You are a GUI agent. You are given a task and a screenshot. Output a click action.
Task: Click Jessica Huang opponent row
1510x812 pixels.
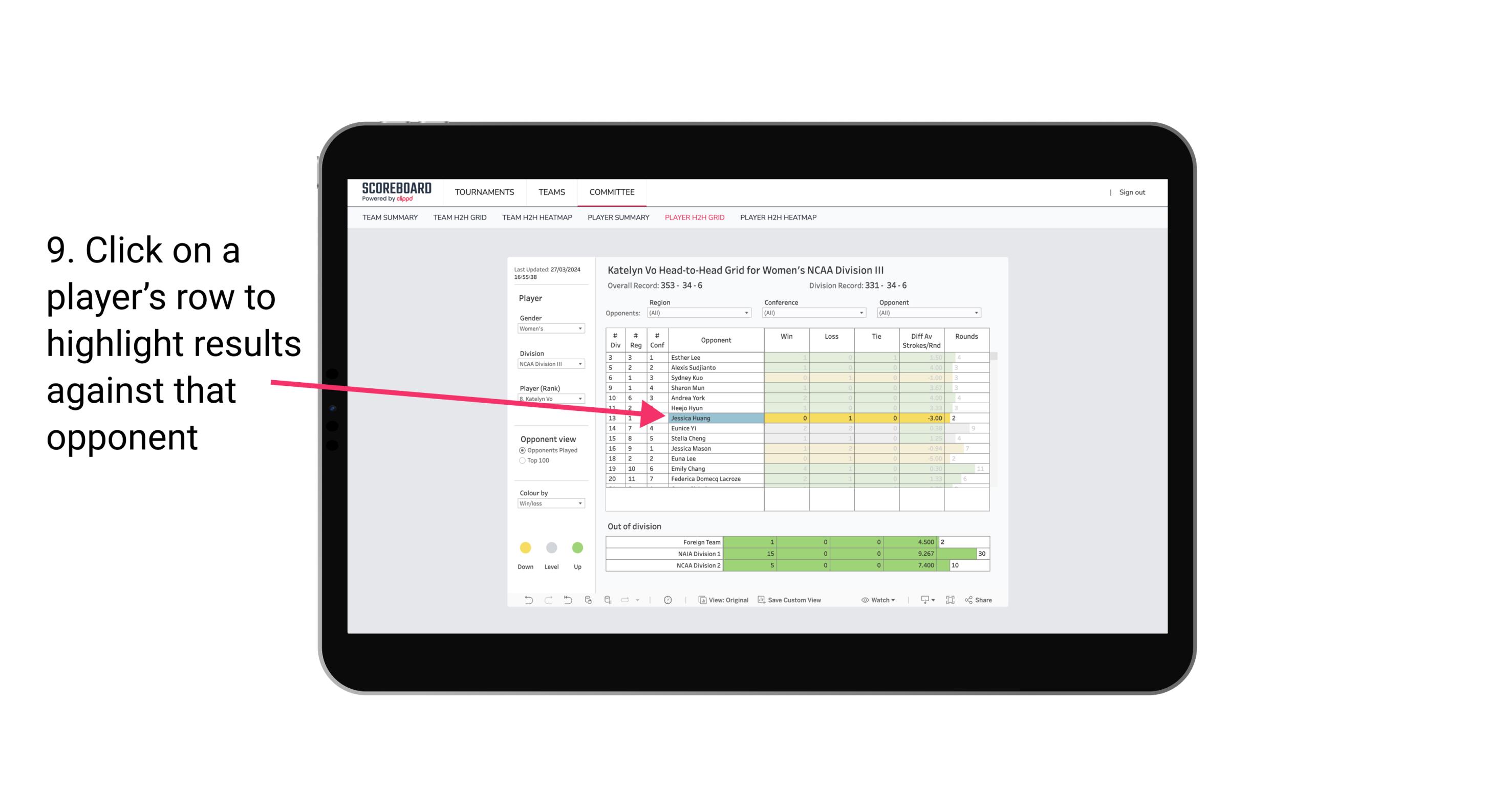coord(714,418)
